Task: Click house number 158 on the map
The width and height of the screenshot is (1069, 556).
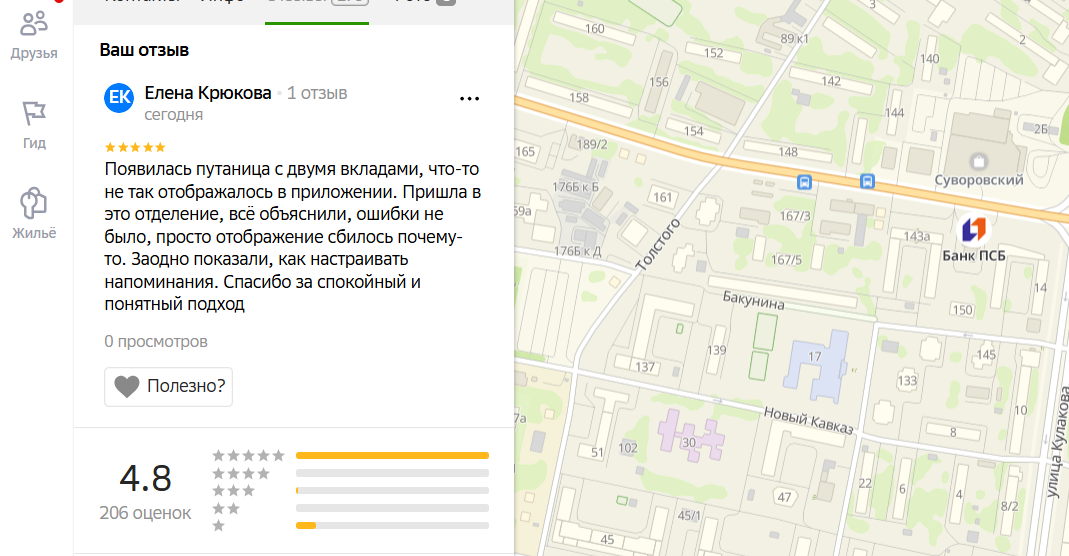Action: 579,97
